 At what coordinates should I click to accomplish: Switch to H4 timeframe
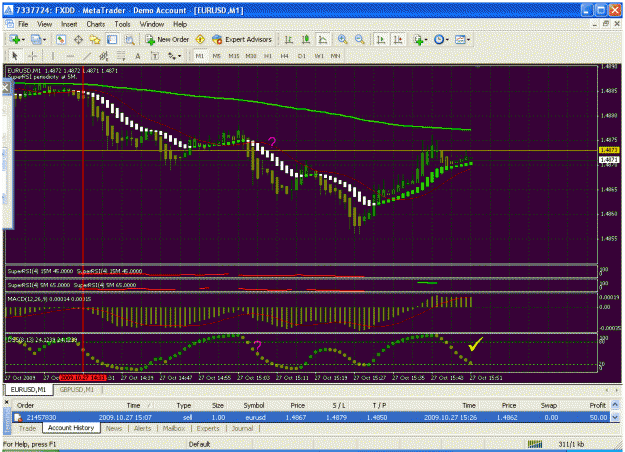coord(285,56)
